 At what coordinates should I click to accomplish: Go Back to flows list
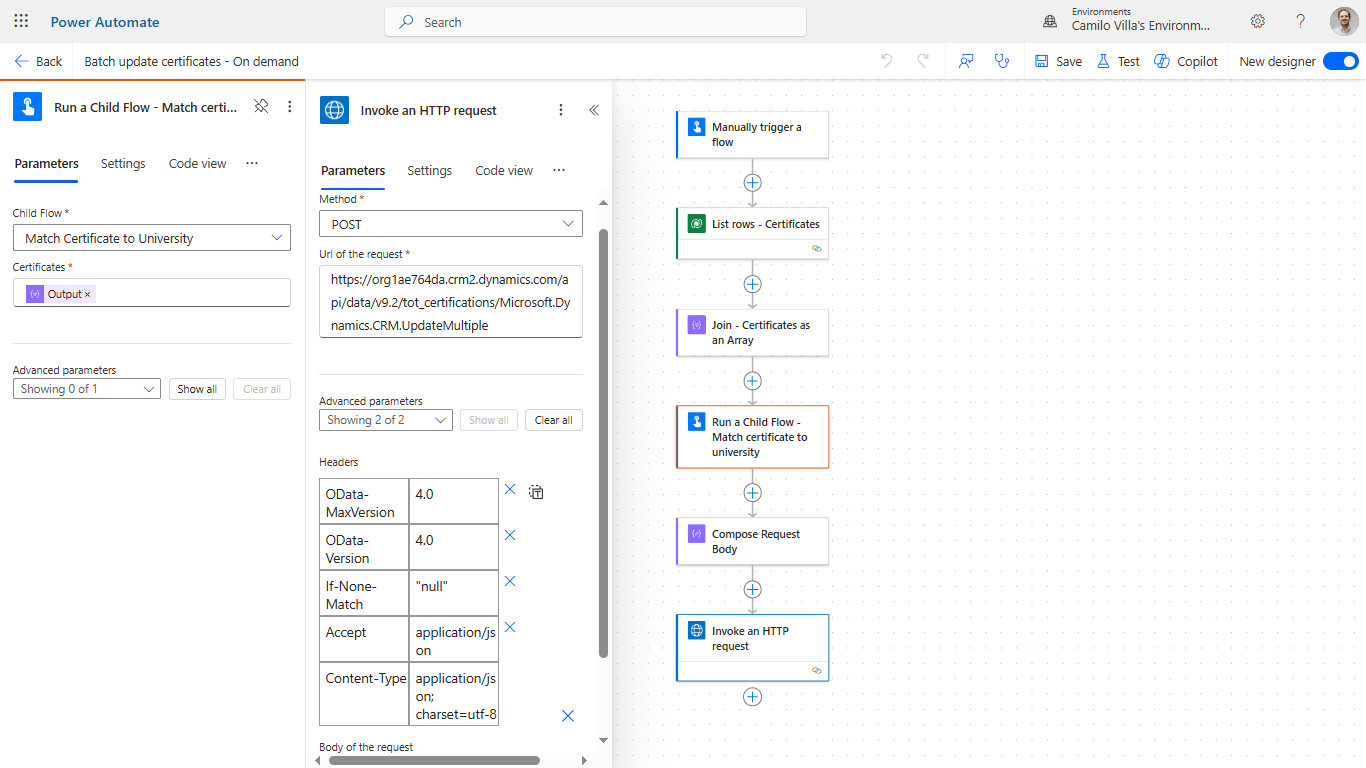point(38,61)
